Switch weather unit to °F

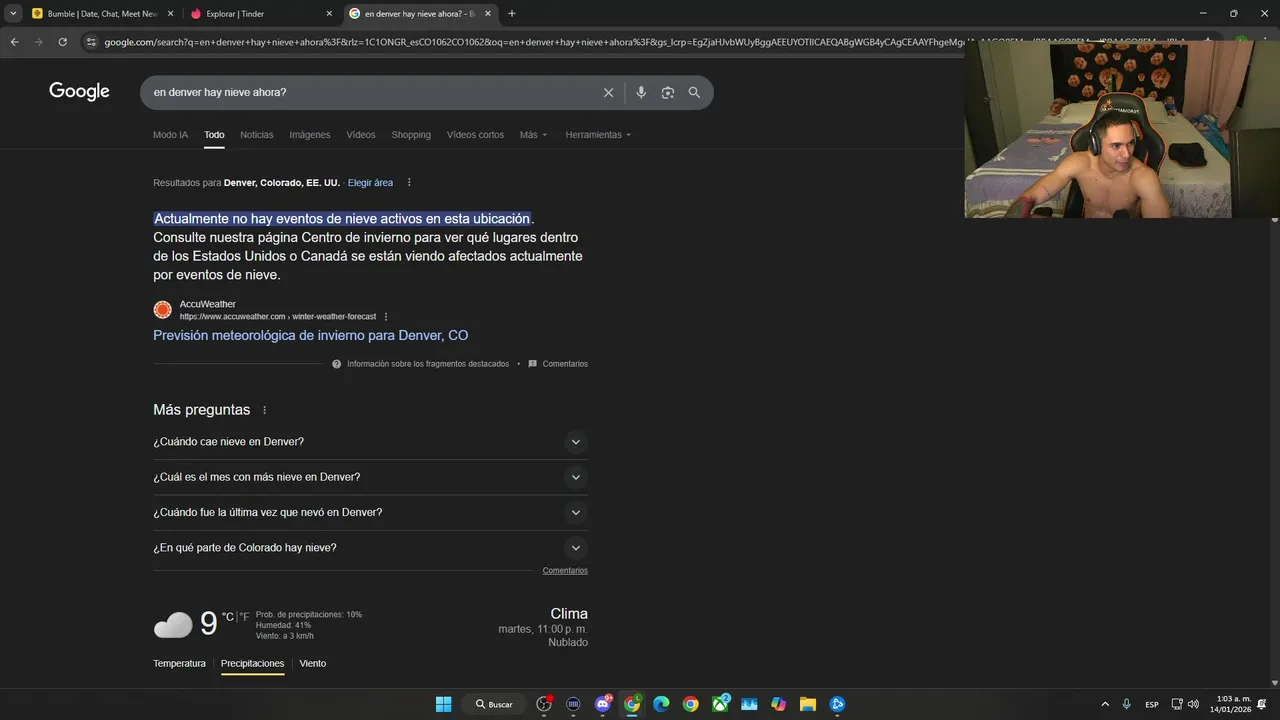tap(244, 617)
